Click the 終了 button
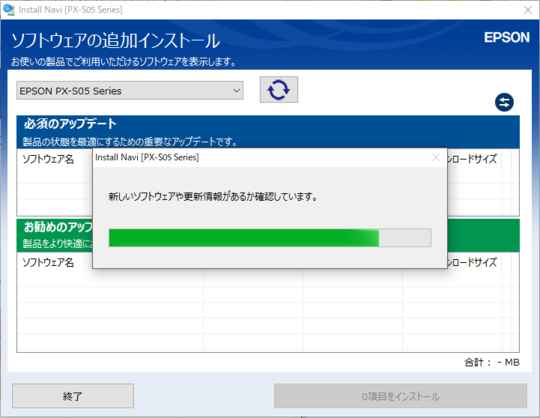 [73, 396]
